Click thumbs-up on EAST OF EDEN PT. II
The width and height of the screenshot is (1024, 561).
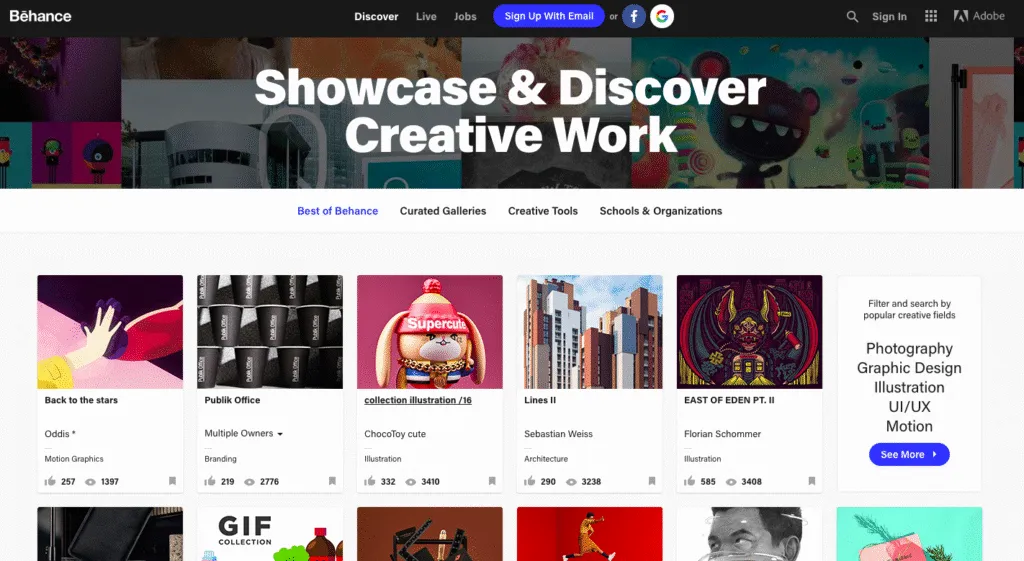tap(690, 481)
